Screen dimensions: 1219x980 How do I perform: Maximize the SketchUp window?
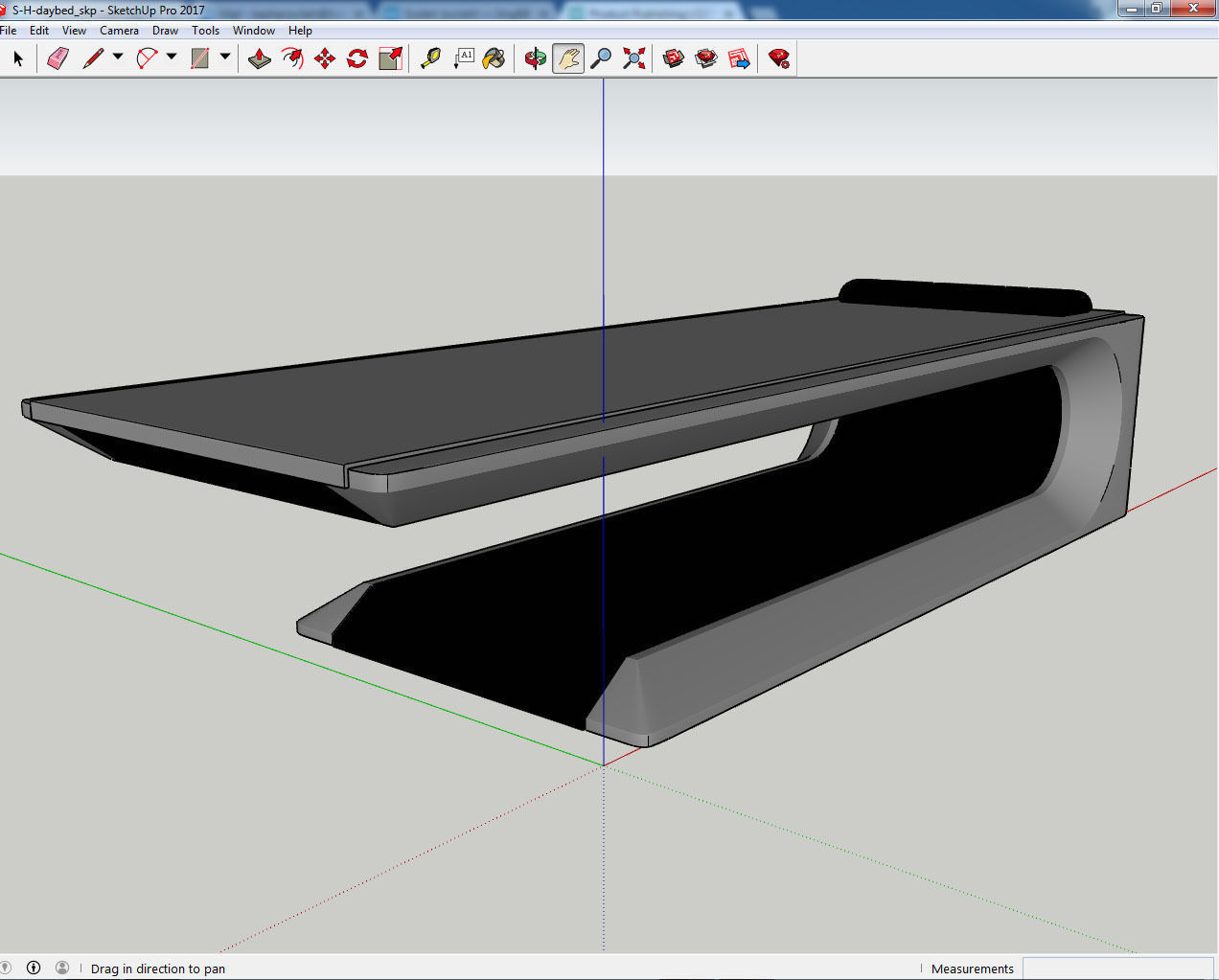pyautogui.click(x=1157, y=9)
